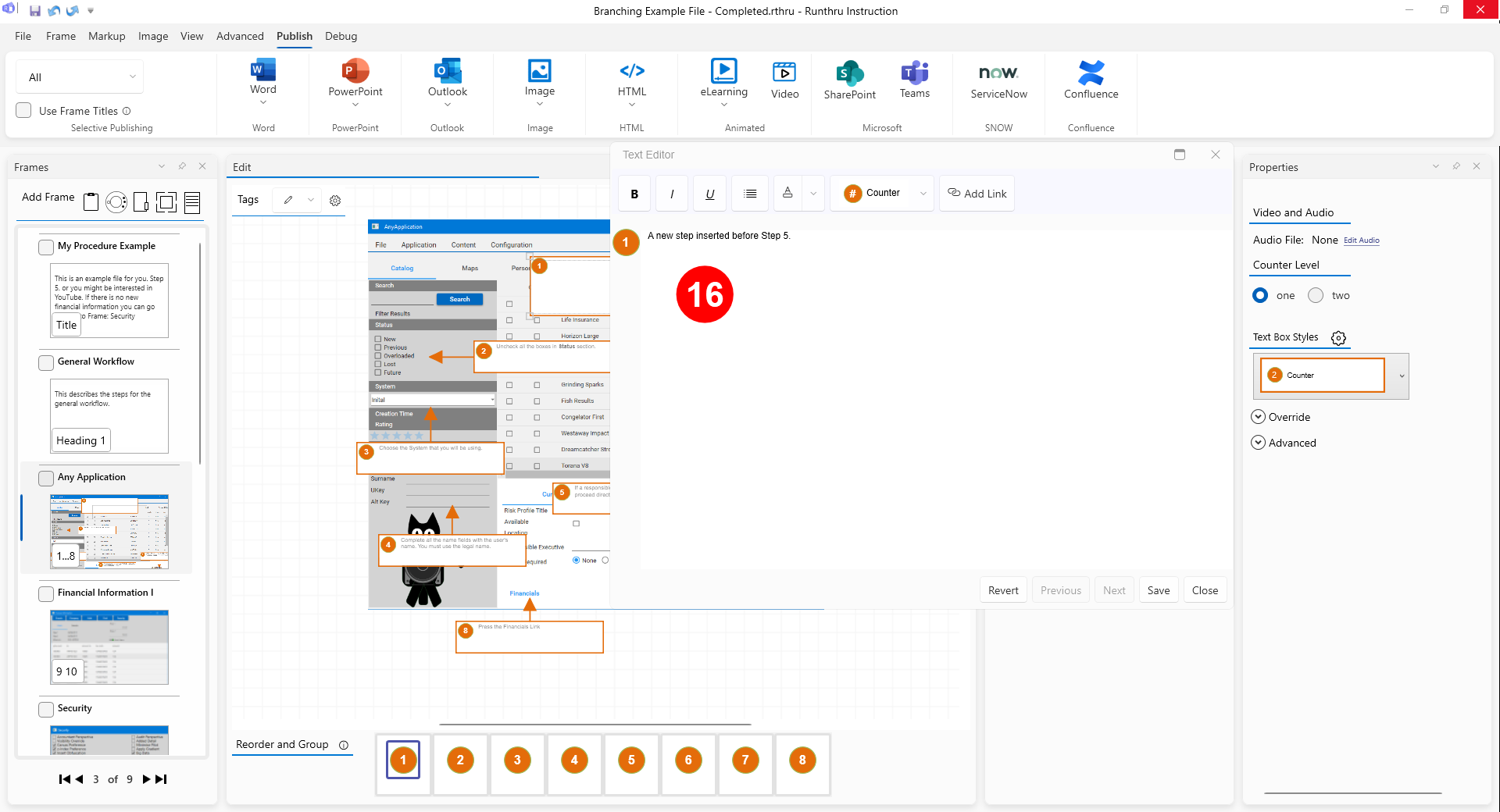This screenshot has height=812, width=1500.
Task: Open the All selective publishing dropdown
Action: pos(80,77)
